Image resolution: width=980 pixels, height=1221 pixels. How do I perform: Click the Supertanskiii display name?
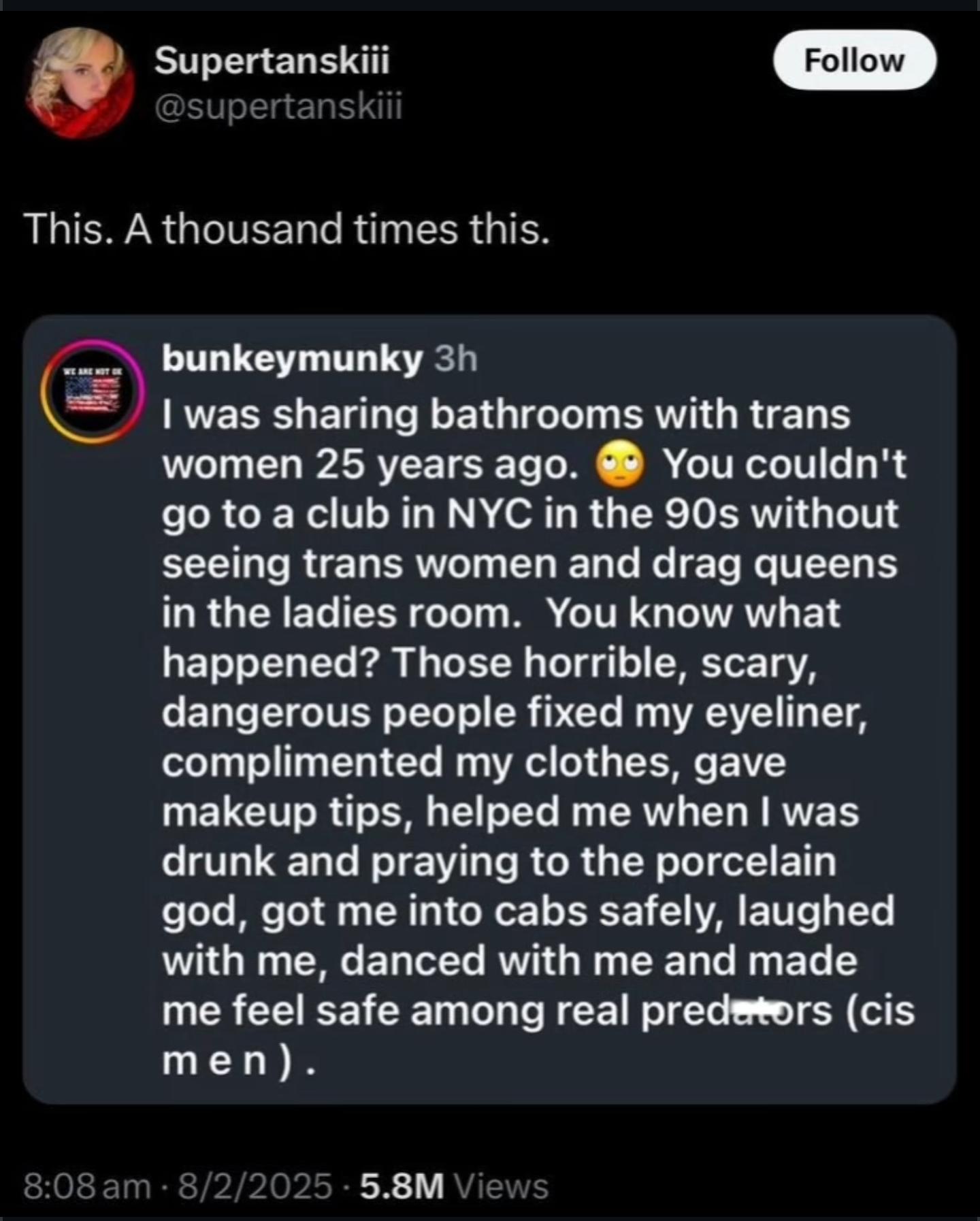click(272, 62)
